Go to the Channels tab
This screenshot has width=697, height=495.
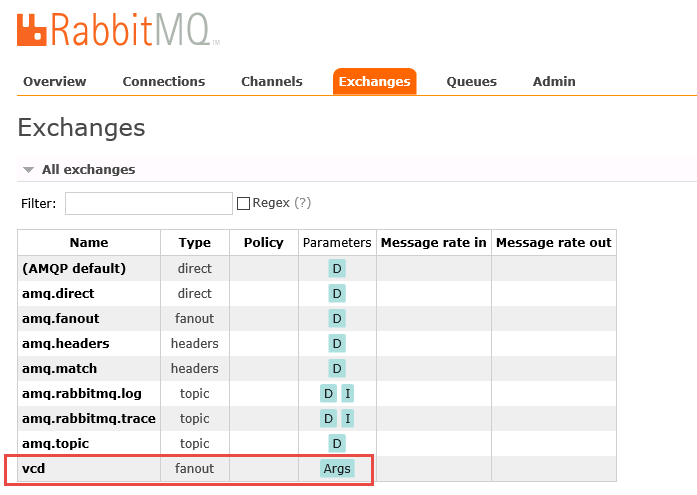click(271, 82)
